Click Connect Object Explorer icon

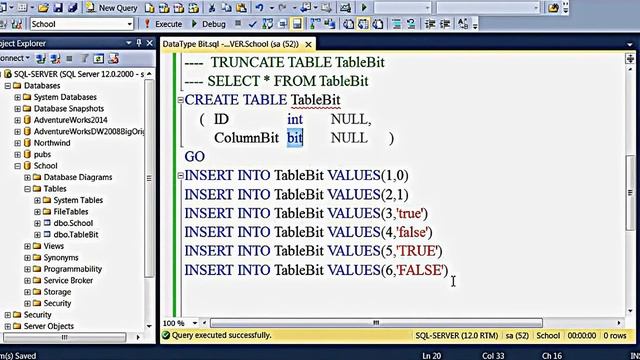click(x=40, y=58)
